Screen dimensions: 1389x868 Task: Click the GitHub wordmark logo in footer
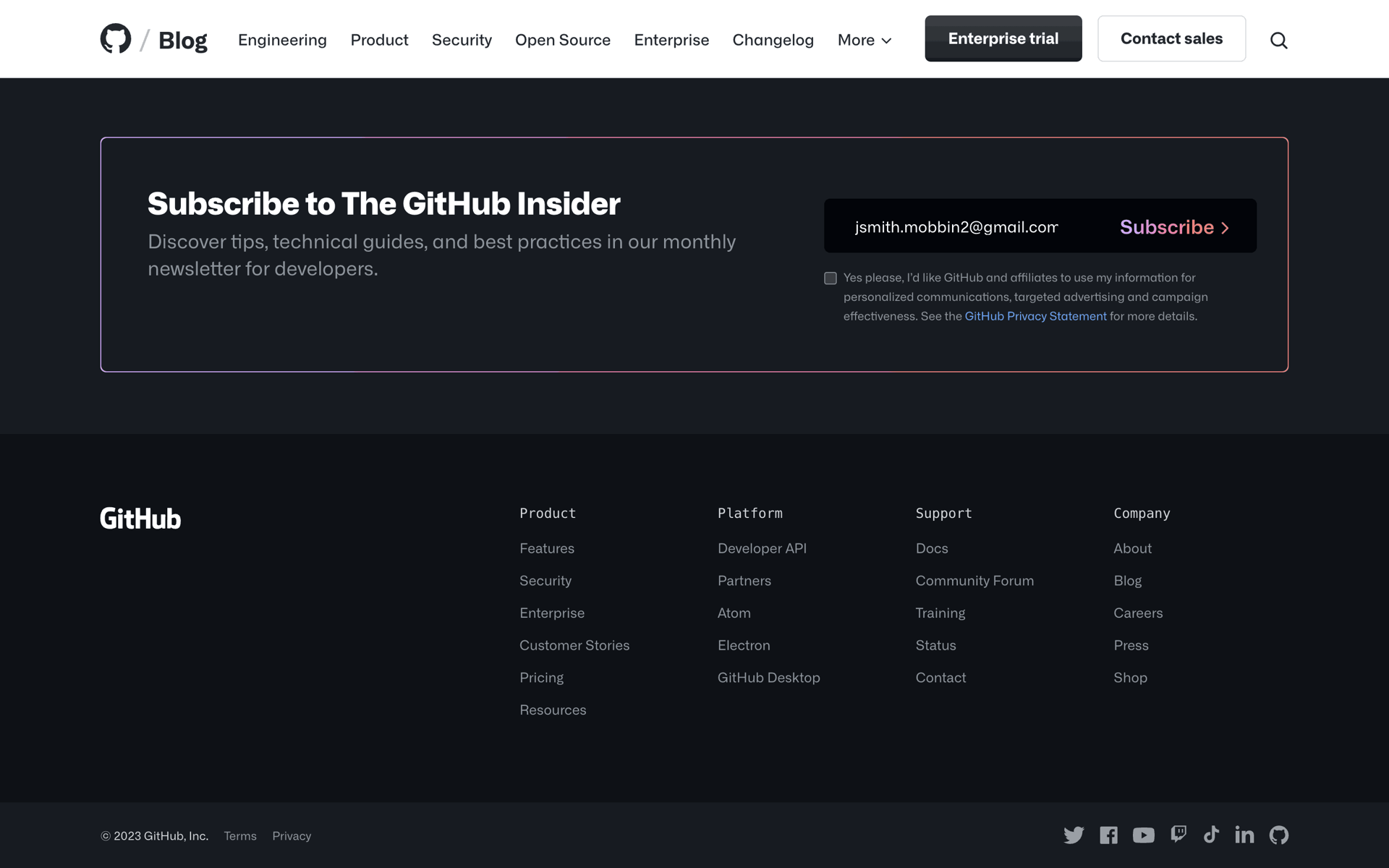tap(140, 519)
